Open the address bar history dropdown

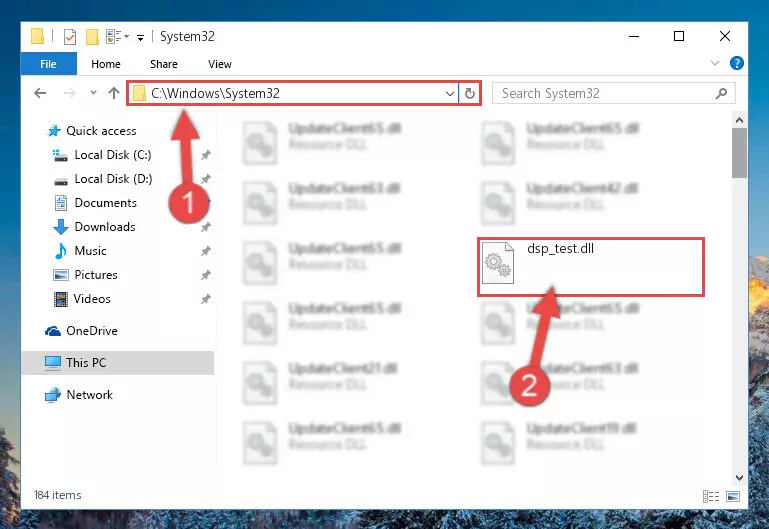(x=449, y=93)
